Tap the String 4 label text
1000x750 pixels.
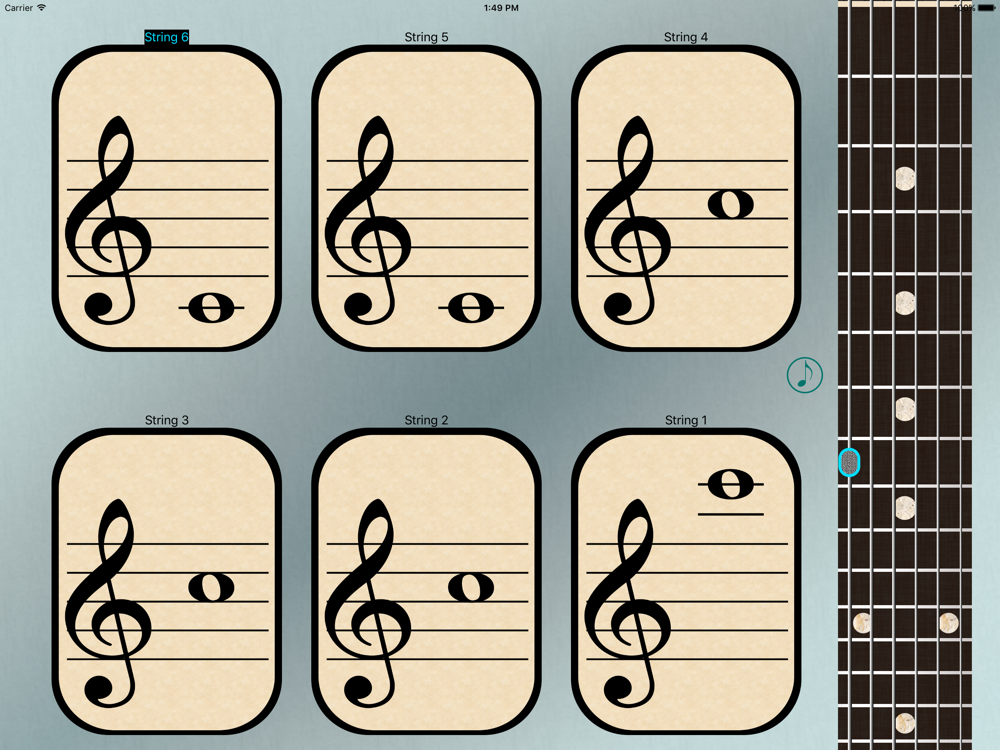click(x=686, y=37)
